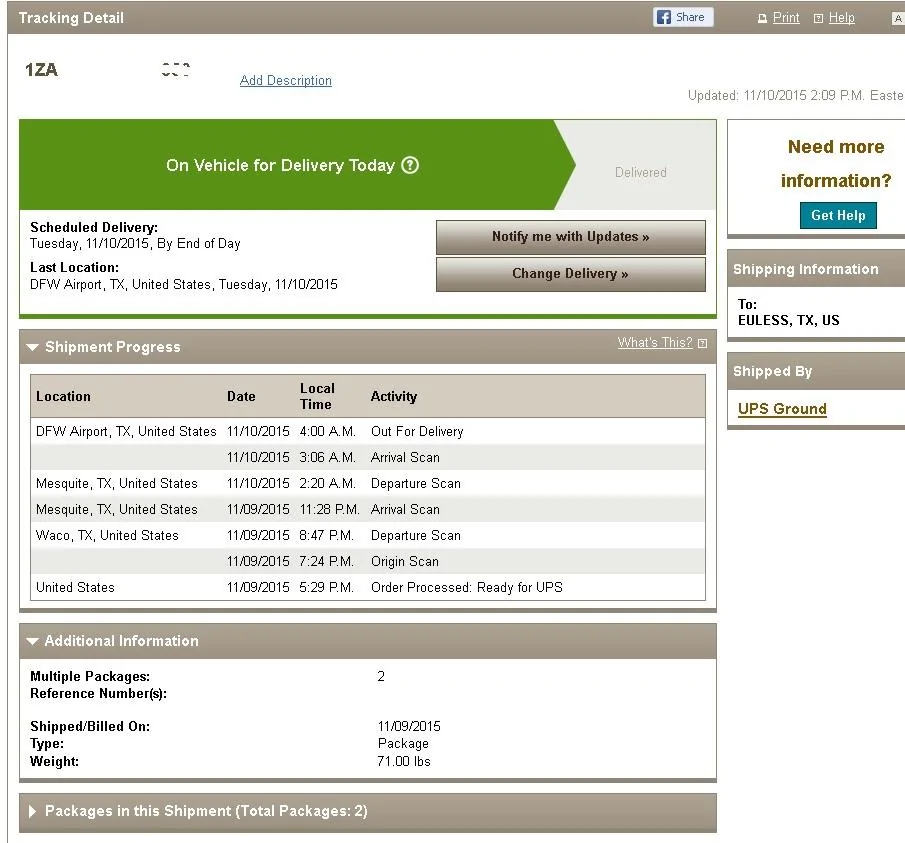Open the Help link in the header
Viewport: 905px width, 843px height.
[x=842, y=18]
